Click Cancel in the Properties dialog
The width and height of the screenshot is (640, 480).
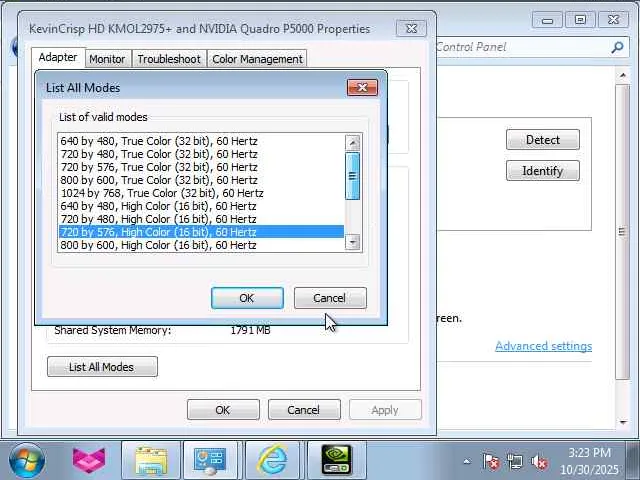(304, 409)
